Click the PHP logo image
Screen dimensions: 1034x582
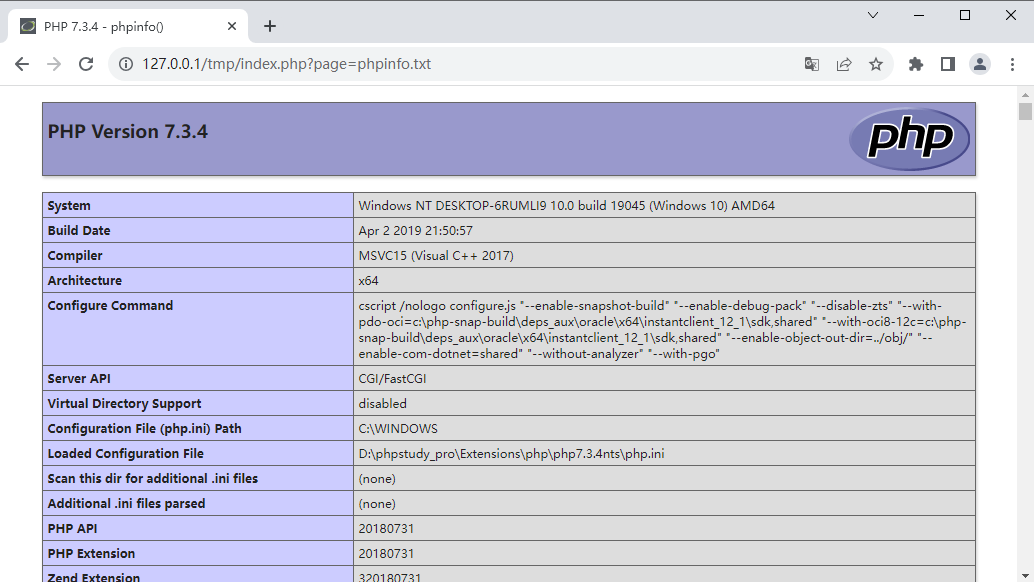point(909,138)
